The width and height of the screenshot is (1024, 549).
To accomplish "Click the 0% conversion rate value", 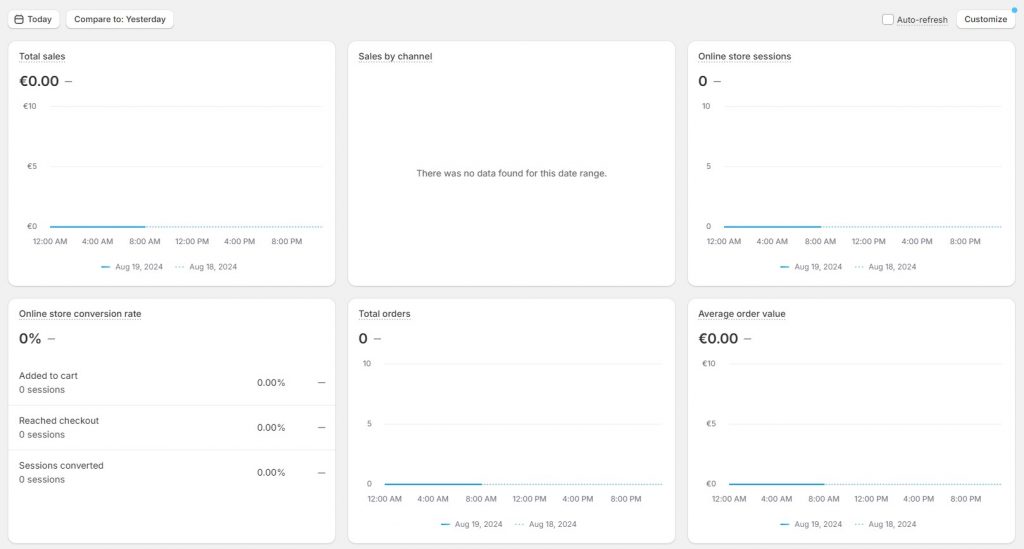I will 30,338.
